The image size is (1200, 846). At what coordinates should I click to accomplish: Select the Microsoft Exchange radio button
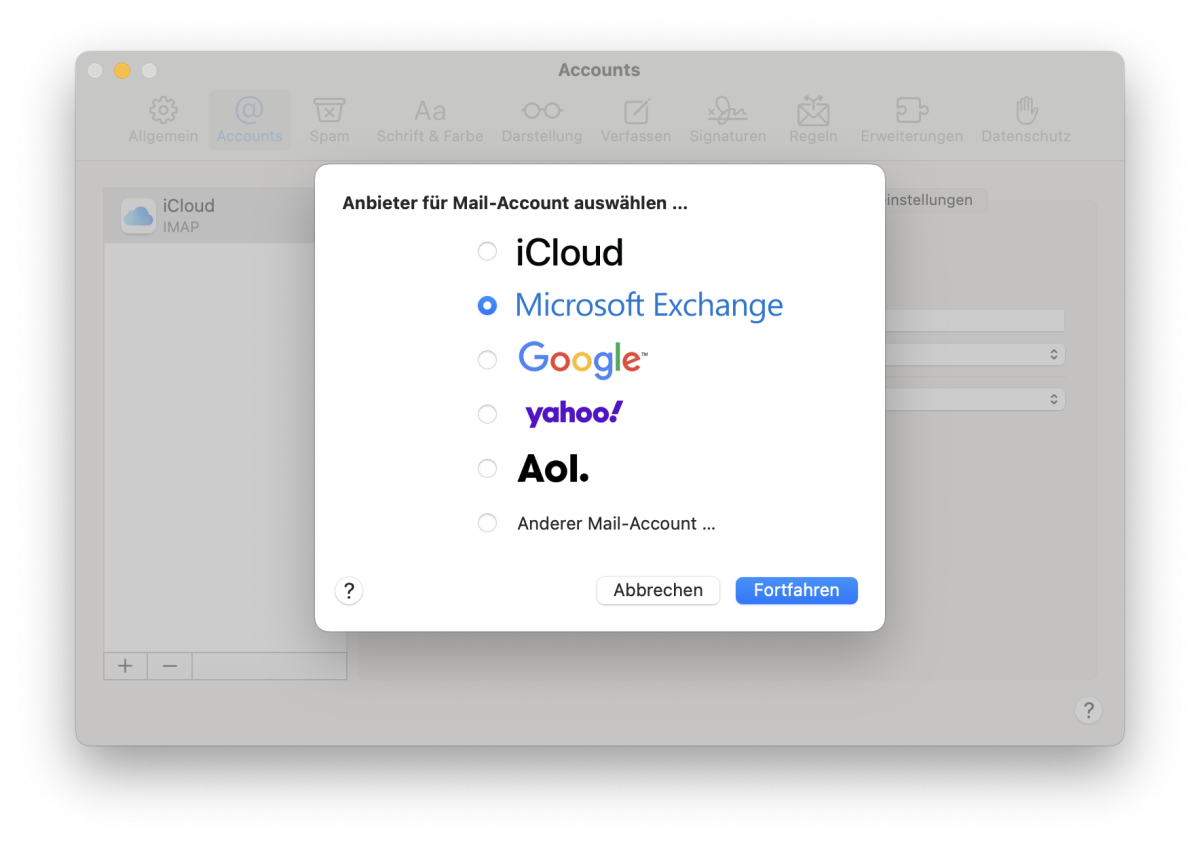(x=487, y=306)
